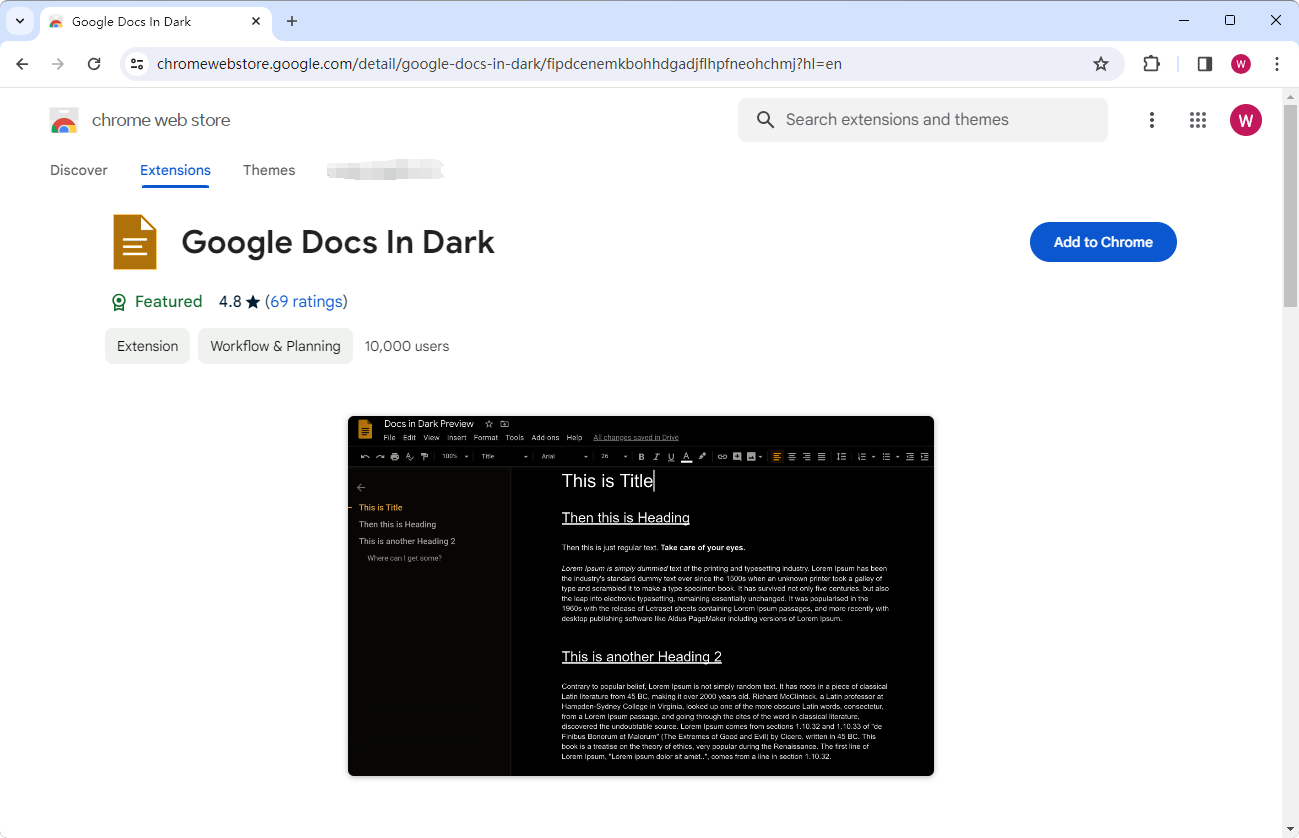Viewport: 1299px width, 838px height.
Task: Open the Google apps launcher grid
Action: point(1197,119)
